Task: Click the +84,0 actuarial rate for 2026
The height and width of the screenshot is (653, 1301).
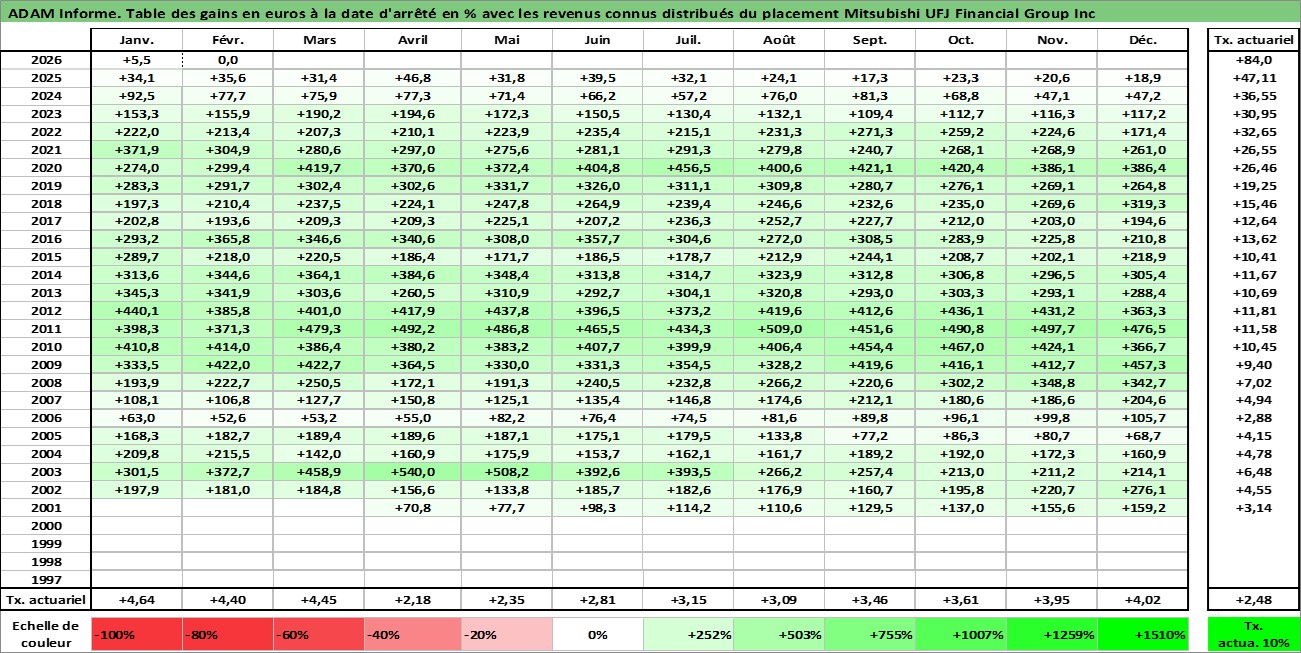Action: pyautogui.click(x=1253, y=59)
